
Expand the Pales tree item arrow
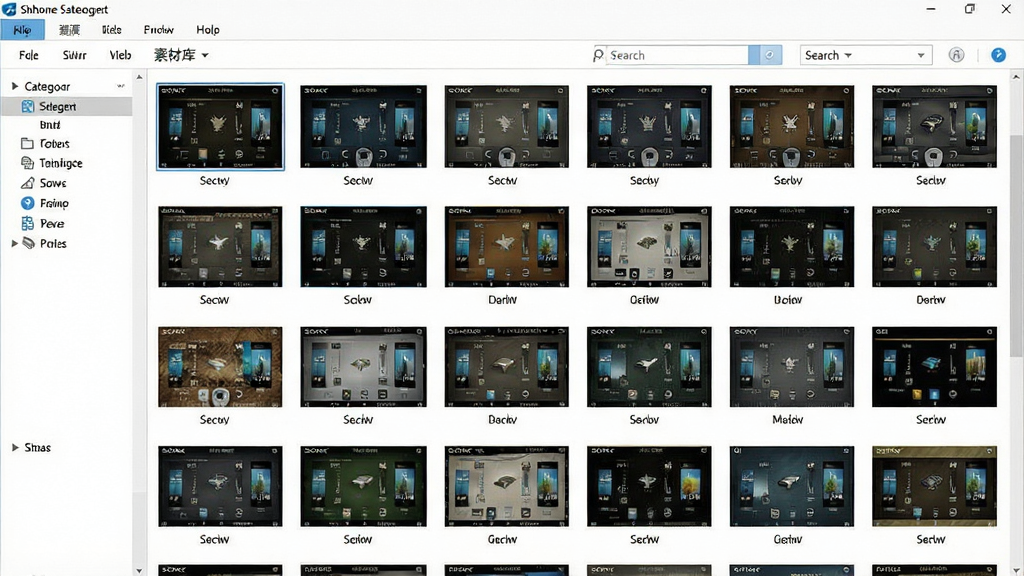[x=14, y=244]
